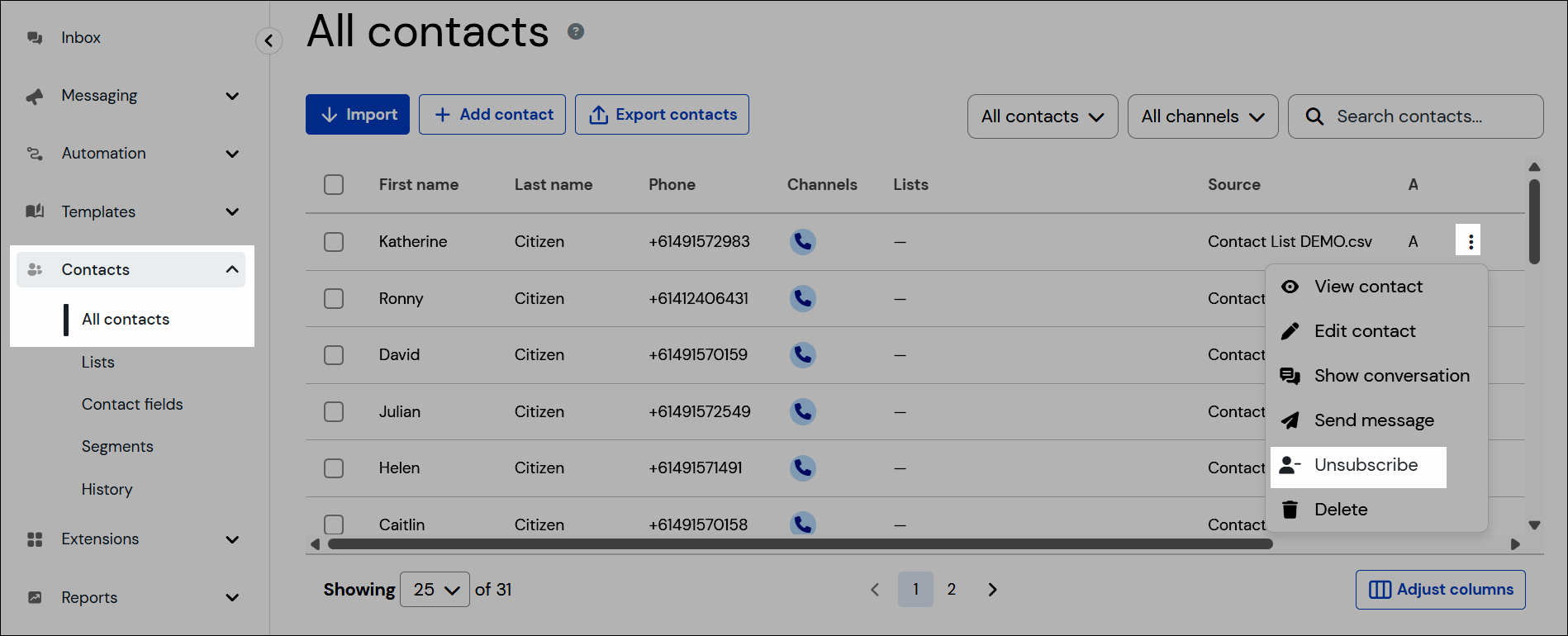This screenshot has height=636, width=1568.
Task: Collapse the Contacts sidebar section
Action: point(232,269)
